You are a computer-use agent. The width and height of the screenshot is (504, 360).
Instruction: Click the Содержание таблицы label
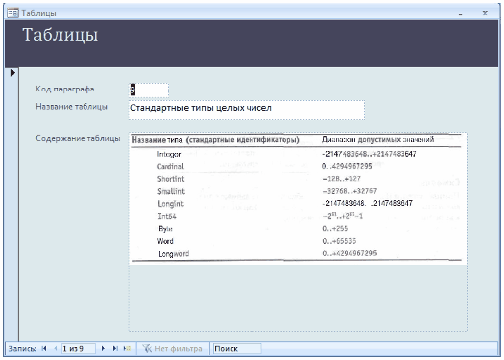tap(78, 138)
